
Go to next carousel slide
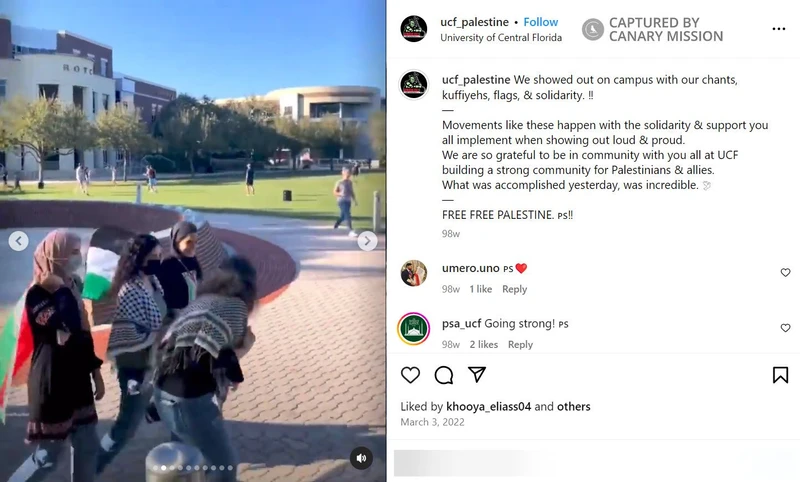pos(367,241)
